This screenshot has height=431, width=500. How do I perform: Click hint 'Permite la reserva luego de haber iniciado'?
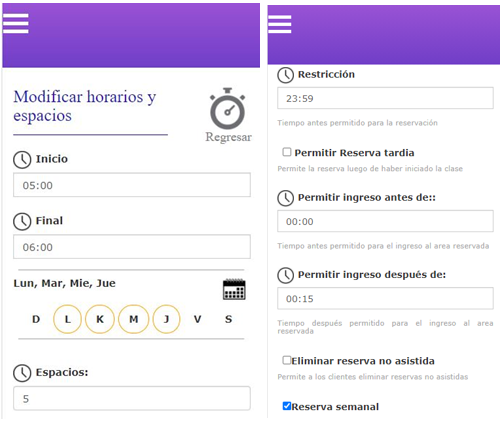370,169
